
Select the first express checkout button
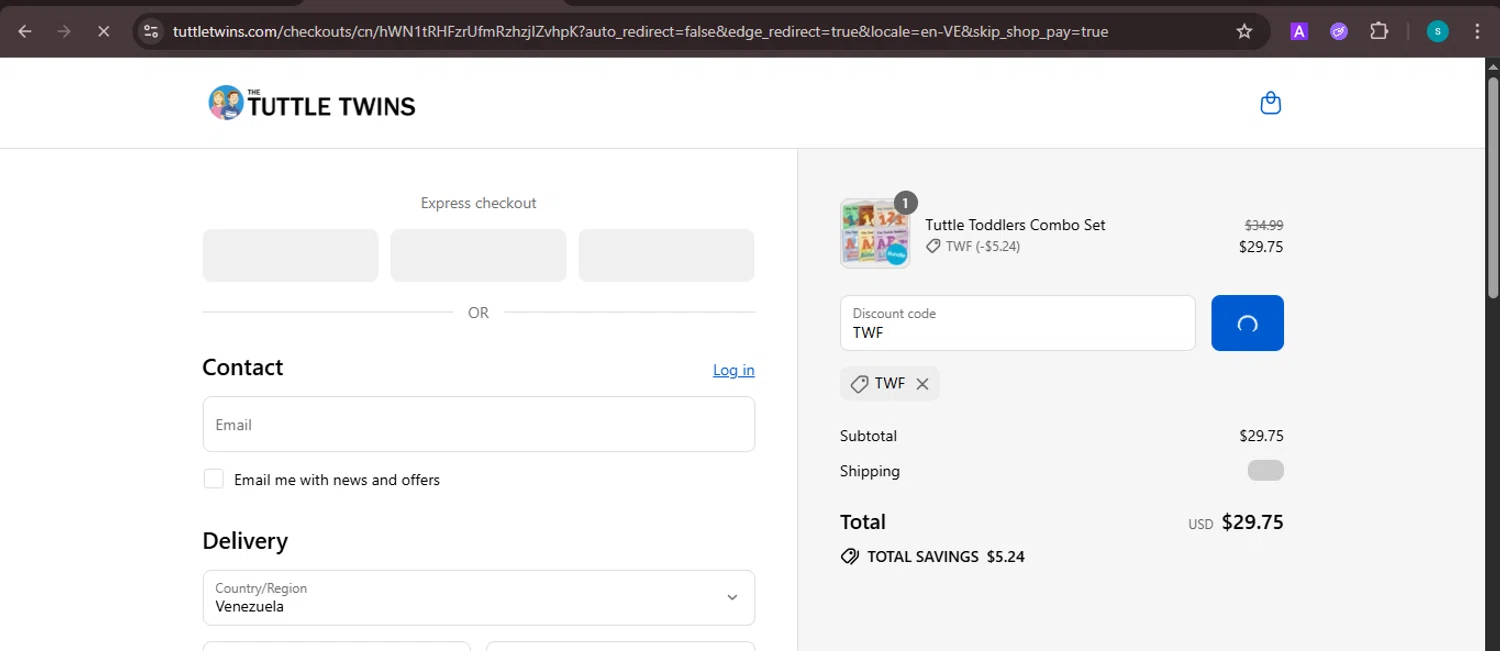(x=290, y=255)
